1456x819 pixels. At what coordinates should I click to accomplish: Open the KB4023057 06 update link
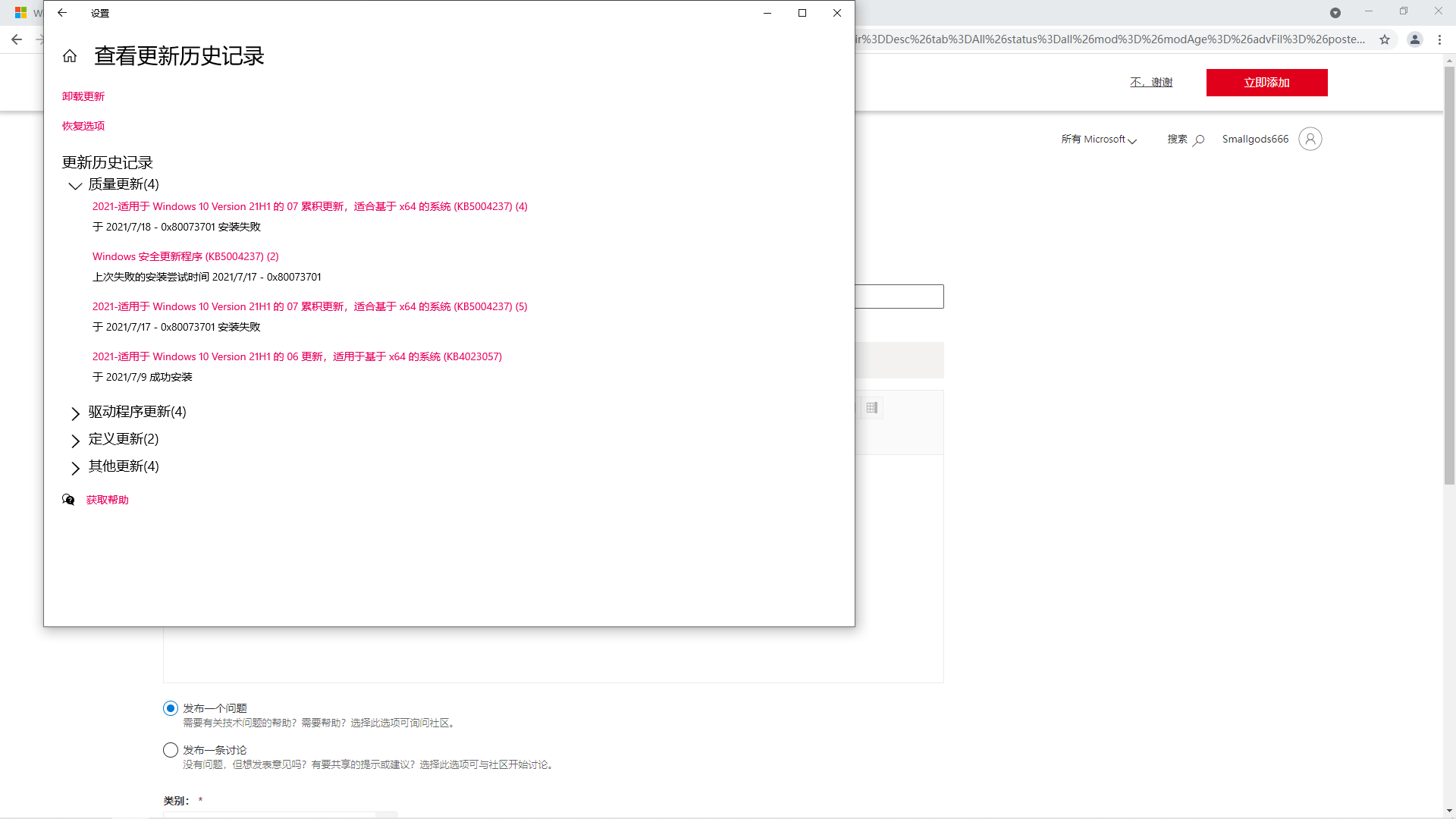297,356
